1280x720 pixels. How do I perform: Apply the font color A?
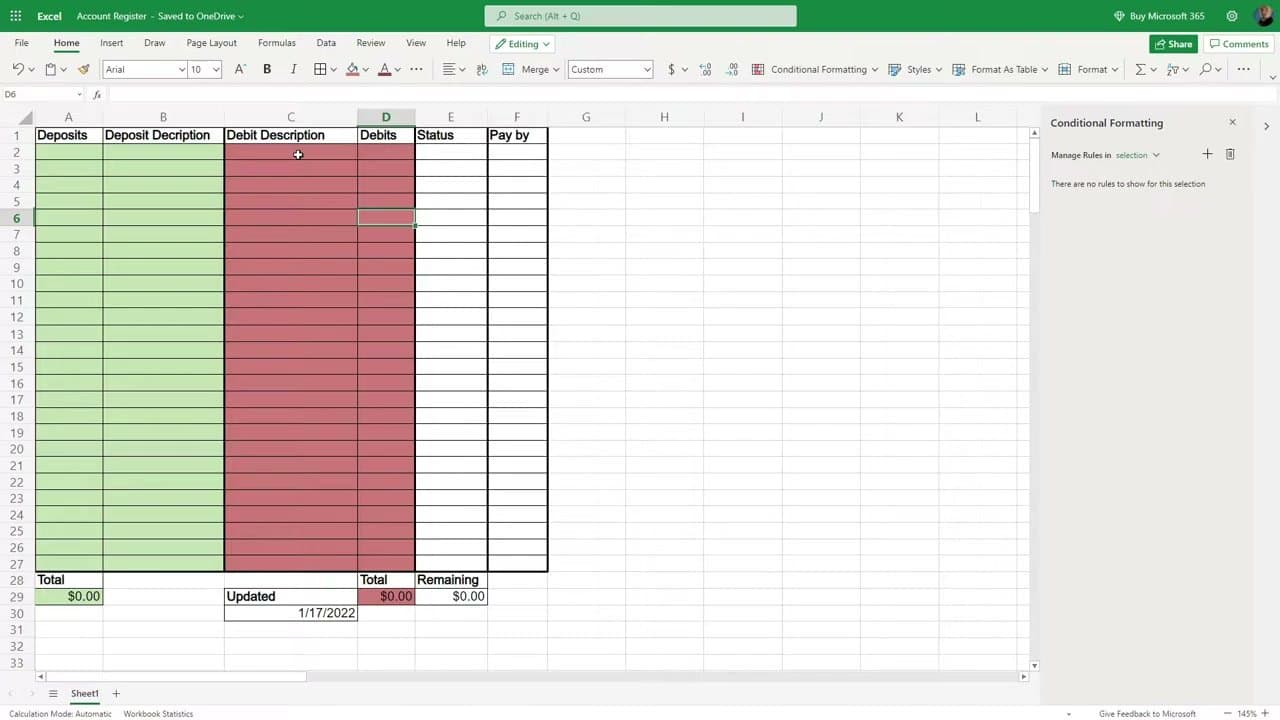click(384, 69)
